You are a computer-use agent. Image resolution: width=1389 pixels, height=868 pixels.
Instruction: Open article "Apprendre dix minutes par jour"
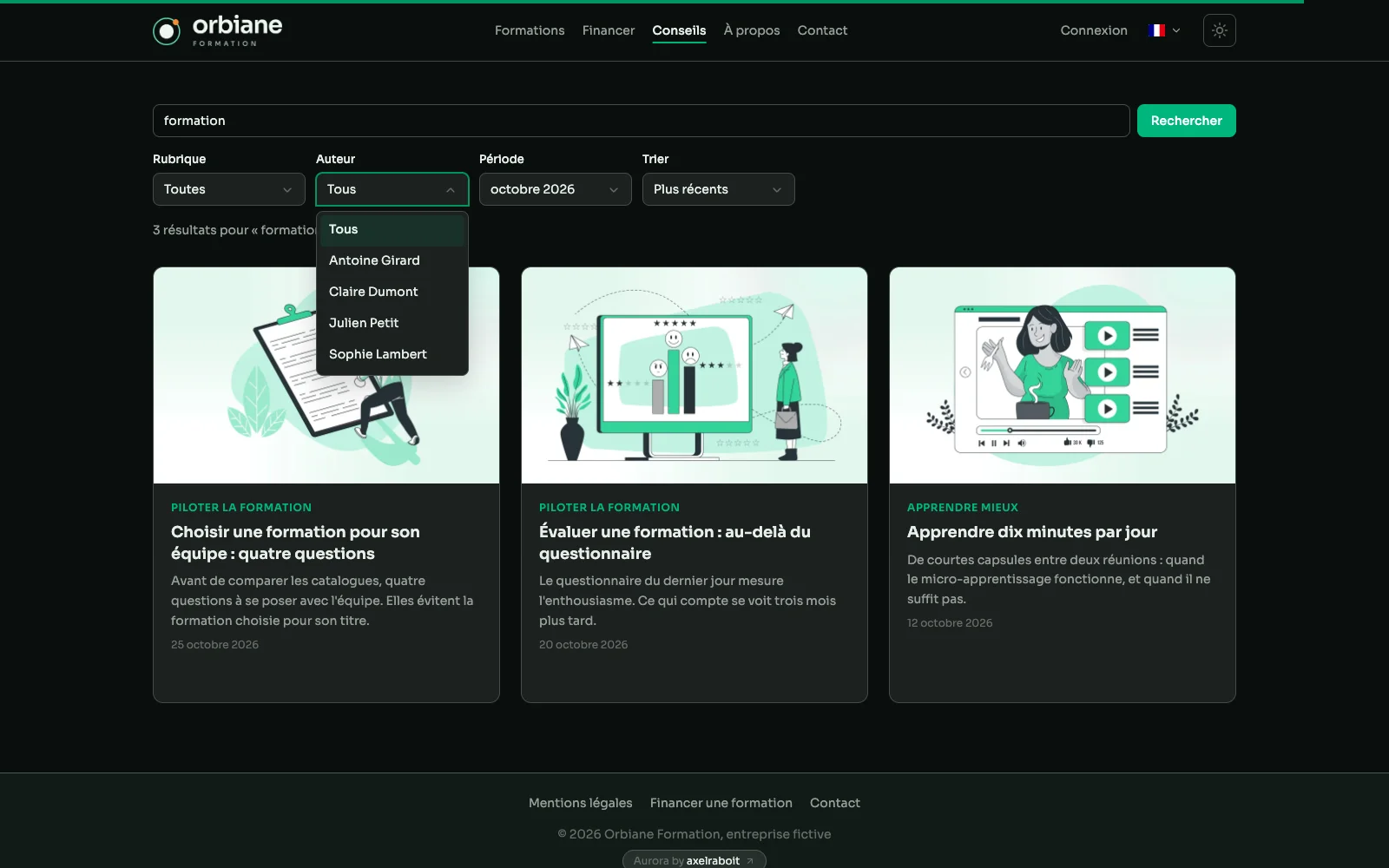click(1032, 532)
